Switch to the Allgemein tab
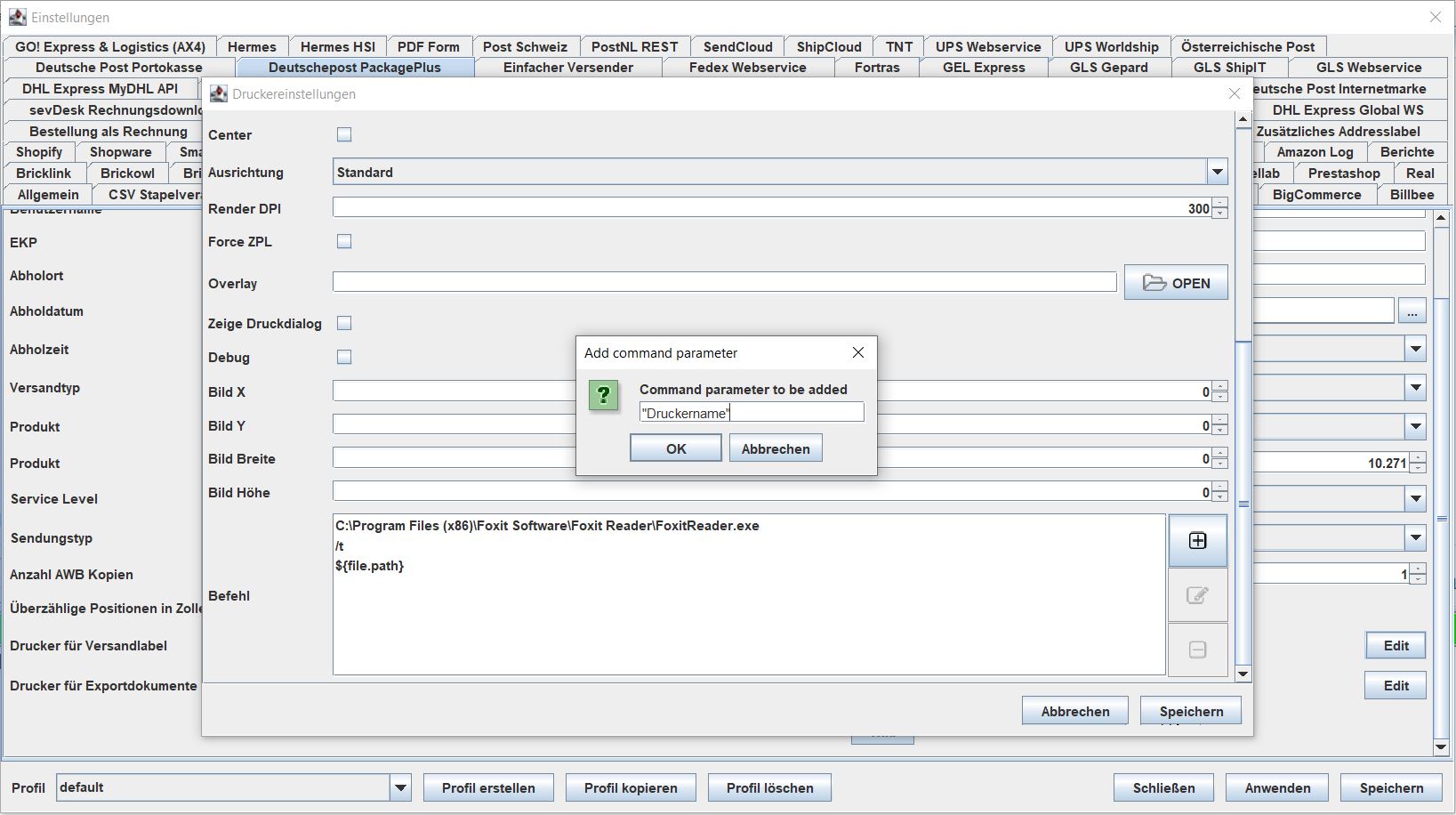The image size is (1456, 815). pyautogui.click(x=48, y=194)
